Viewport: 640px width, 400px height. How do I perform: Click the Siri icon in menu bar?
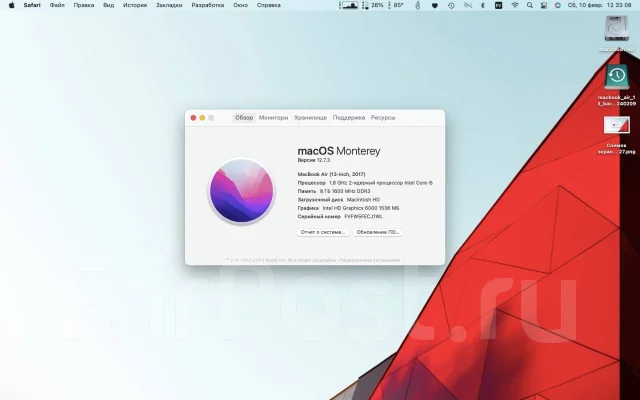coord(558,5)
